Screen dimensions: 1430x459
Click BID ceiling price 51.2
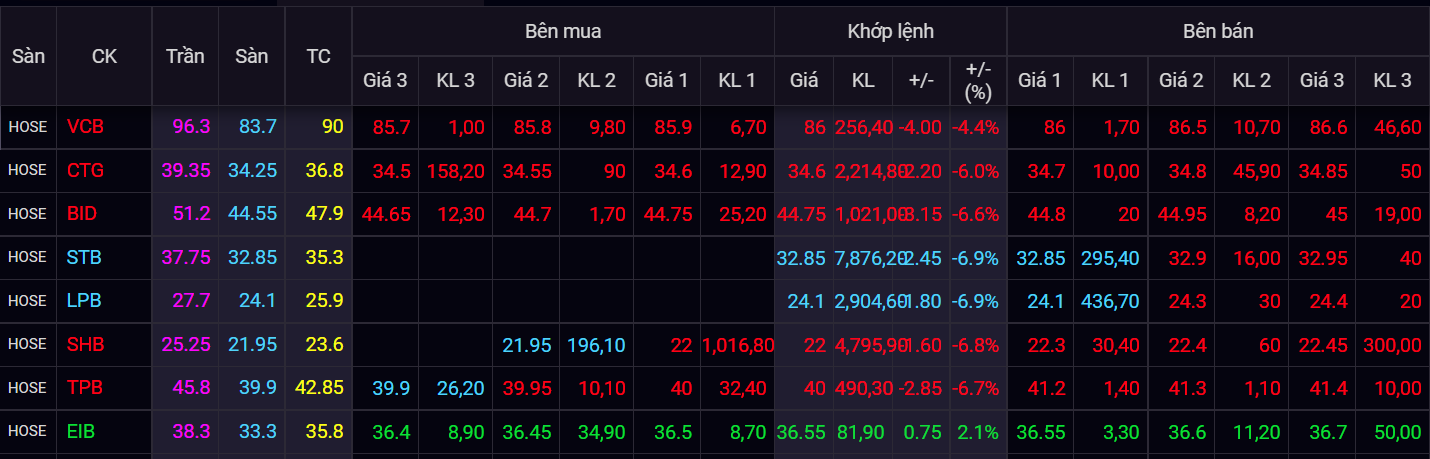pos(191,214)
